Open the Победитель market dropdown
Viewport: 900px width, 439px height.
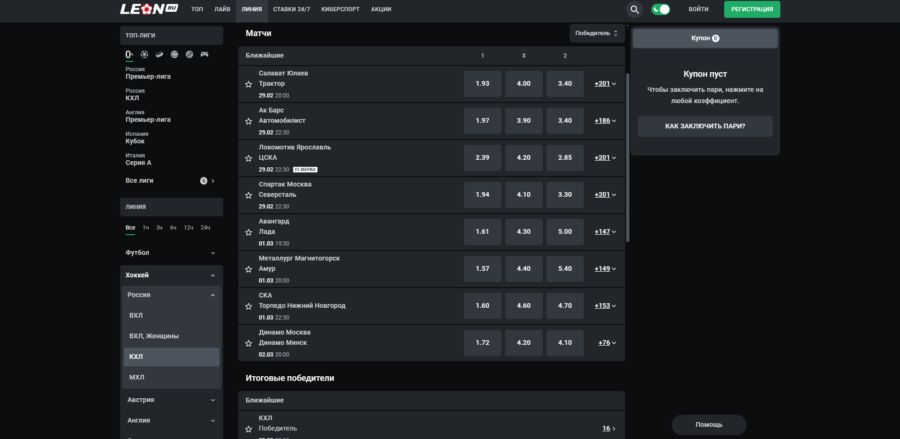click(x=598, y=33)
